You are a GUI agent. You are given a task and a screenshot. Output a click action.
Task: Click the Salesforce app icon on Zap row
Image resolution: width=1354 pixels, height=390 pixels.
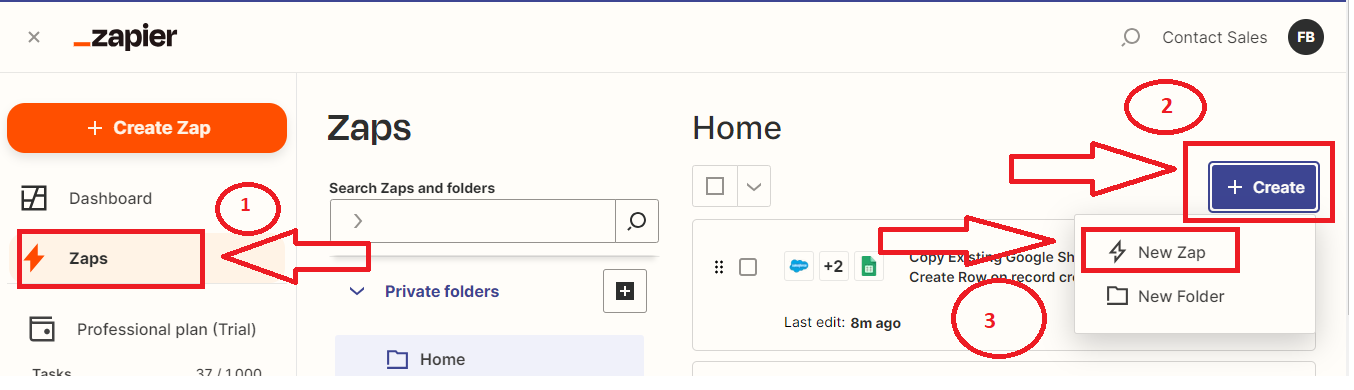pyautogui.click(x=799, y=267)
